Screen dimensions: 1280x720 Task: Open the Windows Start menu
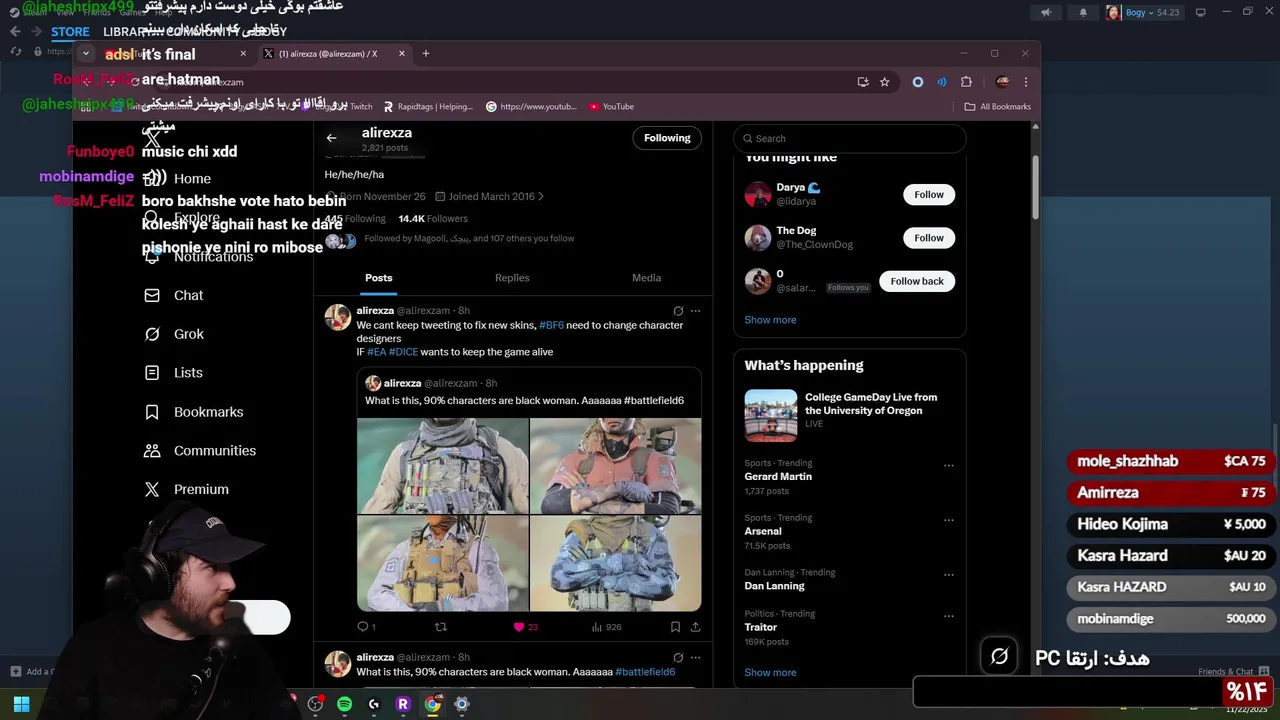point(21,704)
